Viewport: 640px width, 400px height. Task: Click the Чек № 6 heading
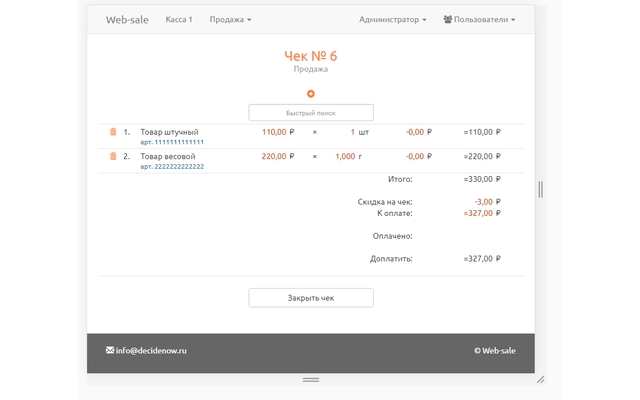pos(311,56)
